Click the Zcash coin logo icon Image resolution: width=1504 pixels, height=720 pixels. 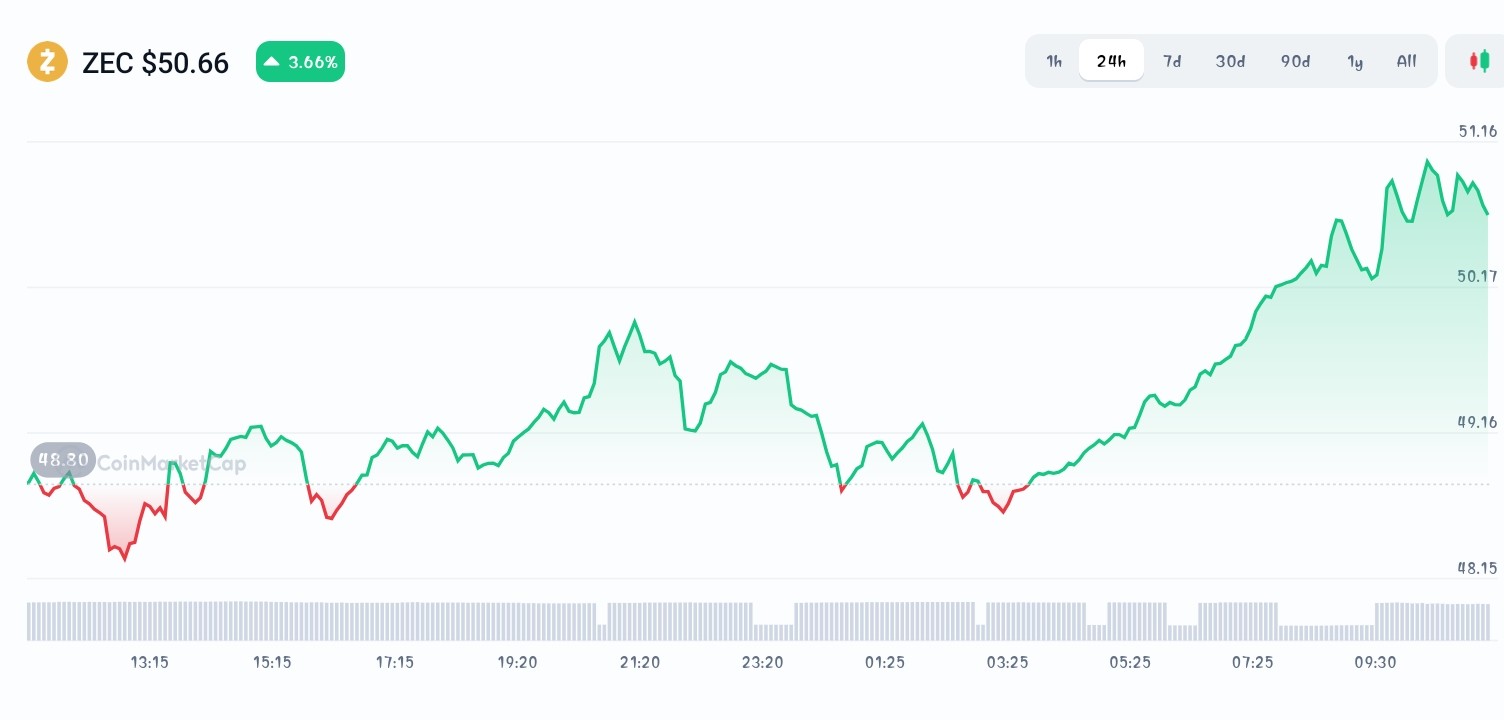[x=47, y=62]
